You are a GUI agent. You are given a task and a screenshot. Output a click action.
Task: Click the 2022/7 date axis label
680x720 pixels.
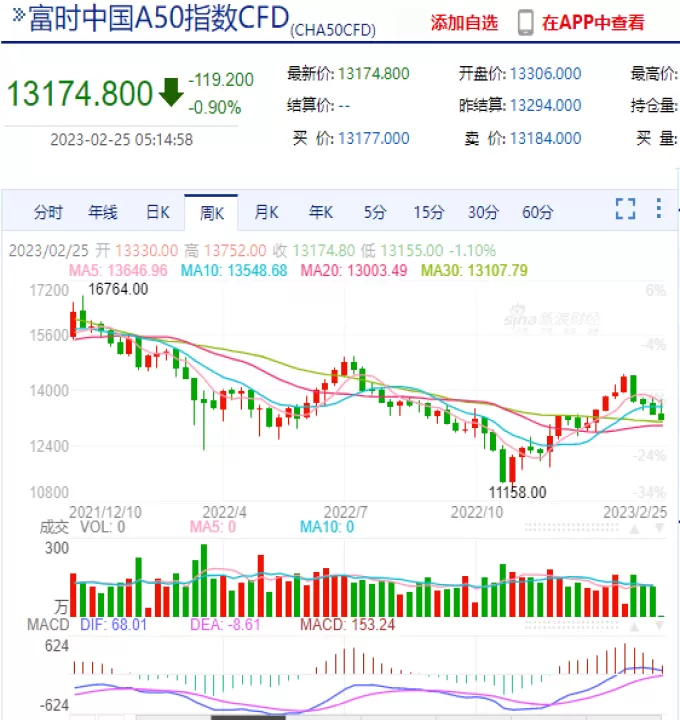pos(346,512)
